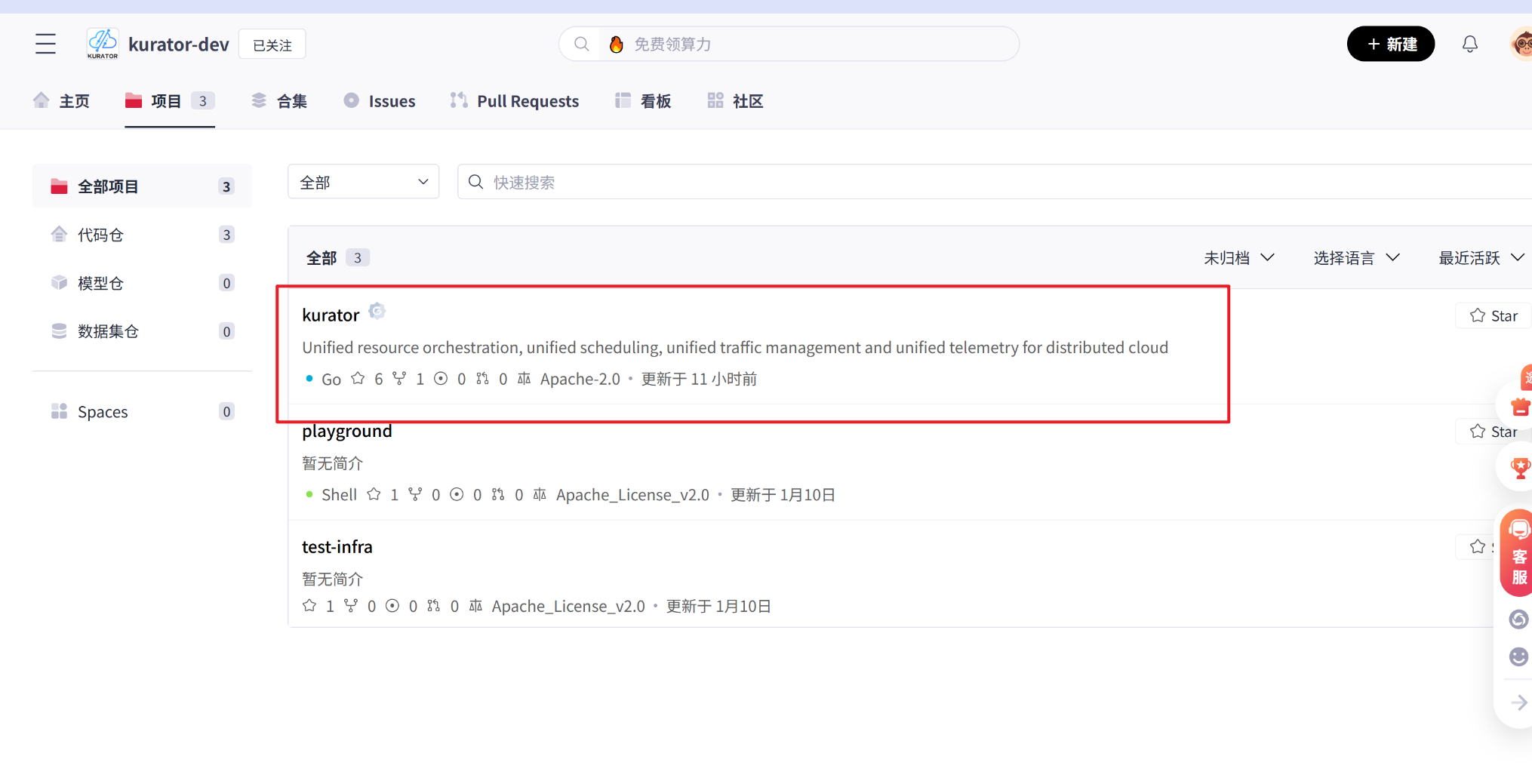Click the smiley feedback icon
1532x784 pixels.
[x=1518, y=656]
